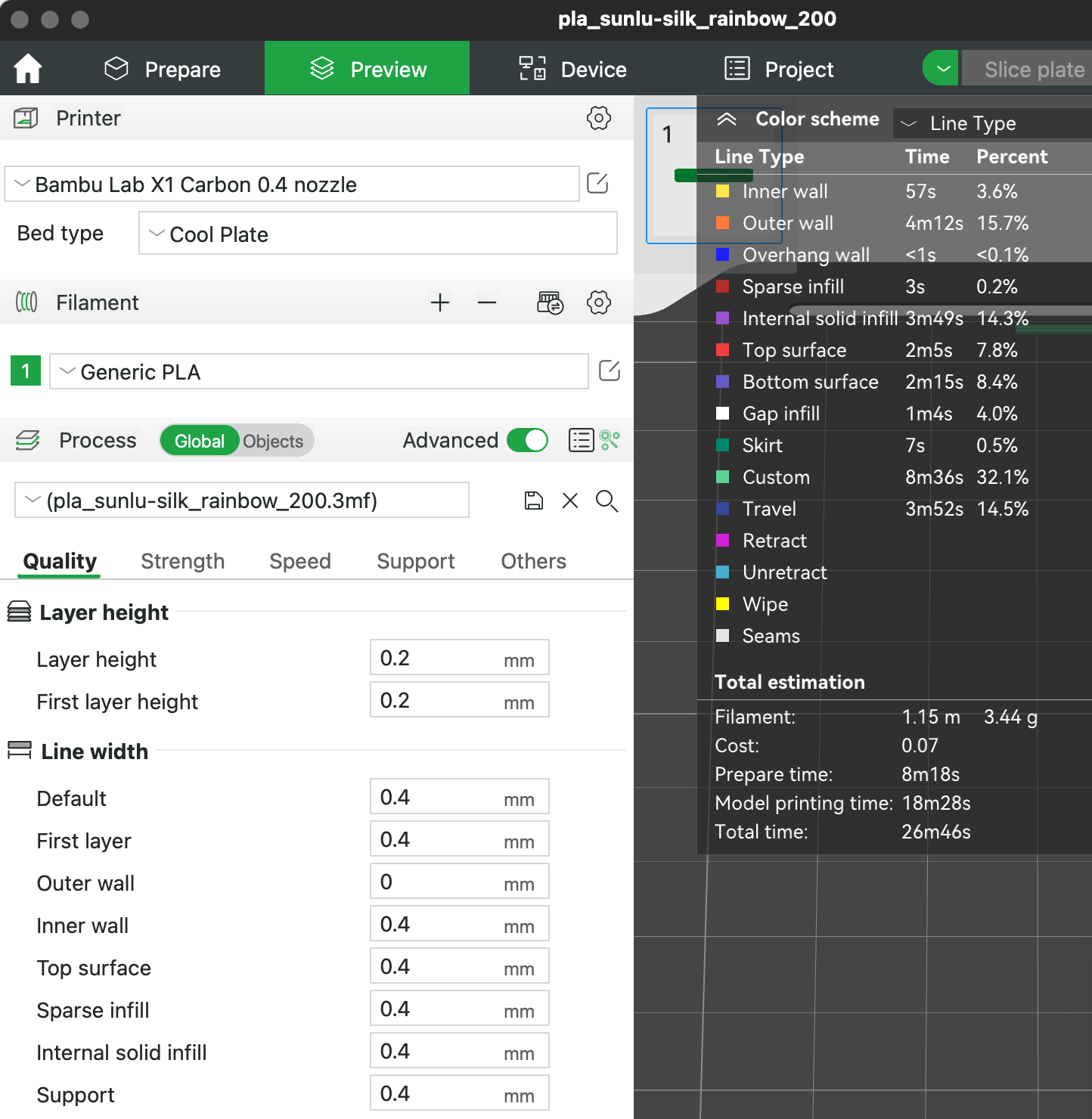Collapse the Color scheme panel chevron

(x=727, y=119)
